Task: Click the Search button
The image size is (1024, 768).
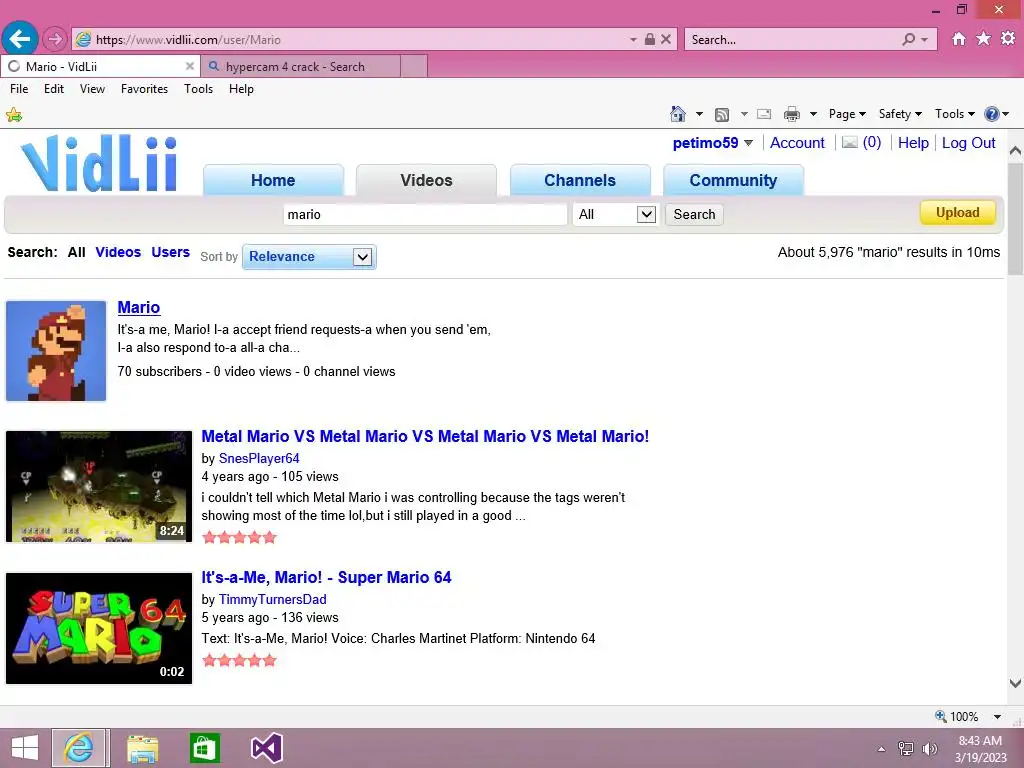Action: pos(694,214)
